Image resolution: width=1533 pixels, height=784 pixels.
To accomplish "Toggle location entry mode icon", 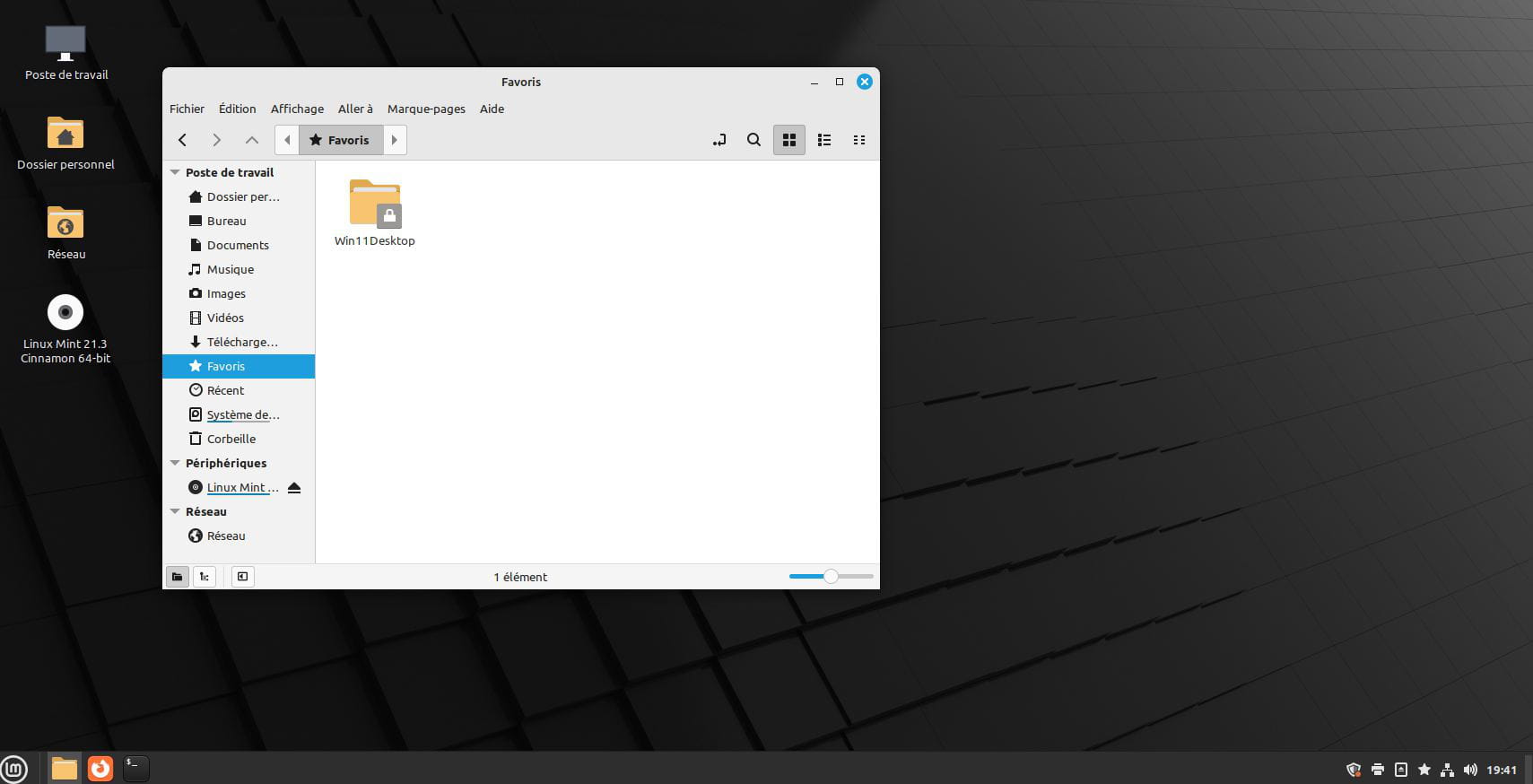I will tap(719, 140).
